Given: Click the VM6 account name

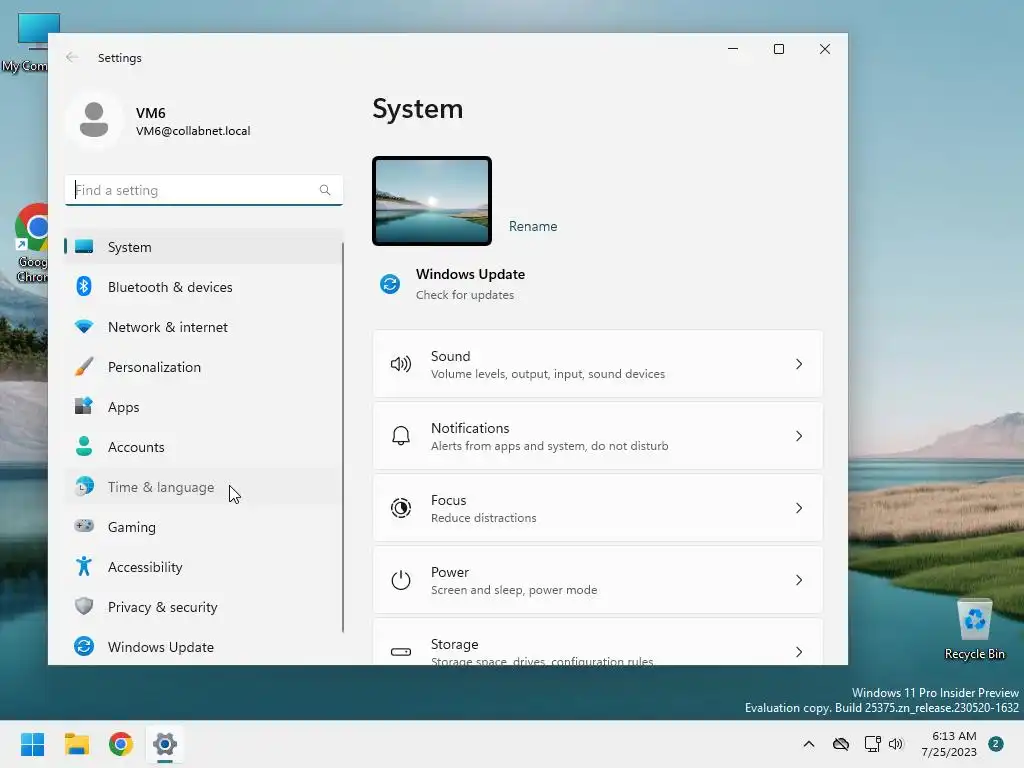Looking at the screenshot, I should (x=151, y=112).
